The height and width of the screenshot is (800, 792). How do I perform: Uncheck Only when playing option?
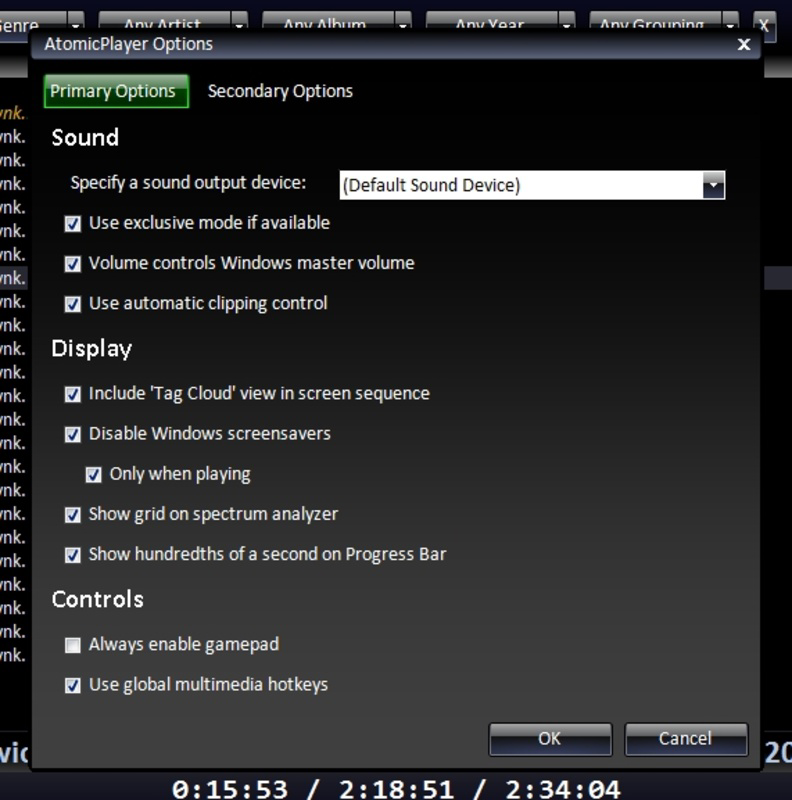[x=93, y=474]
